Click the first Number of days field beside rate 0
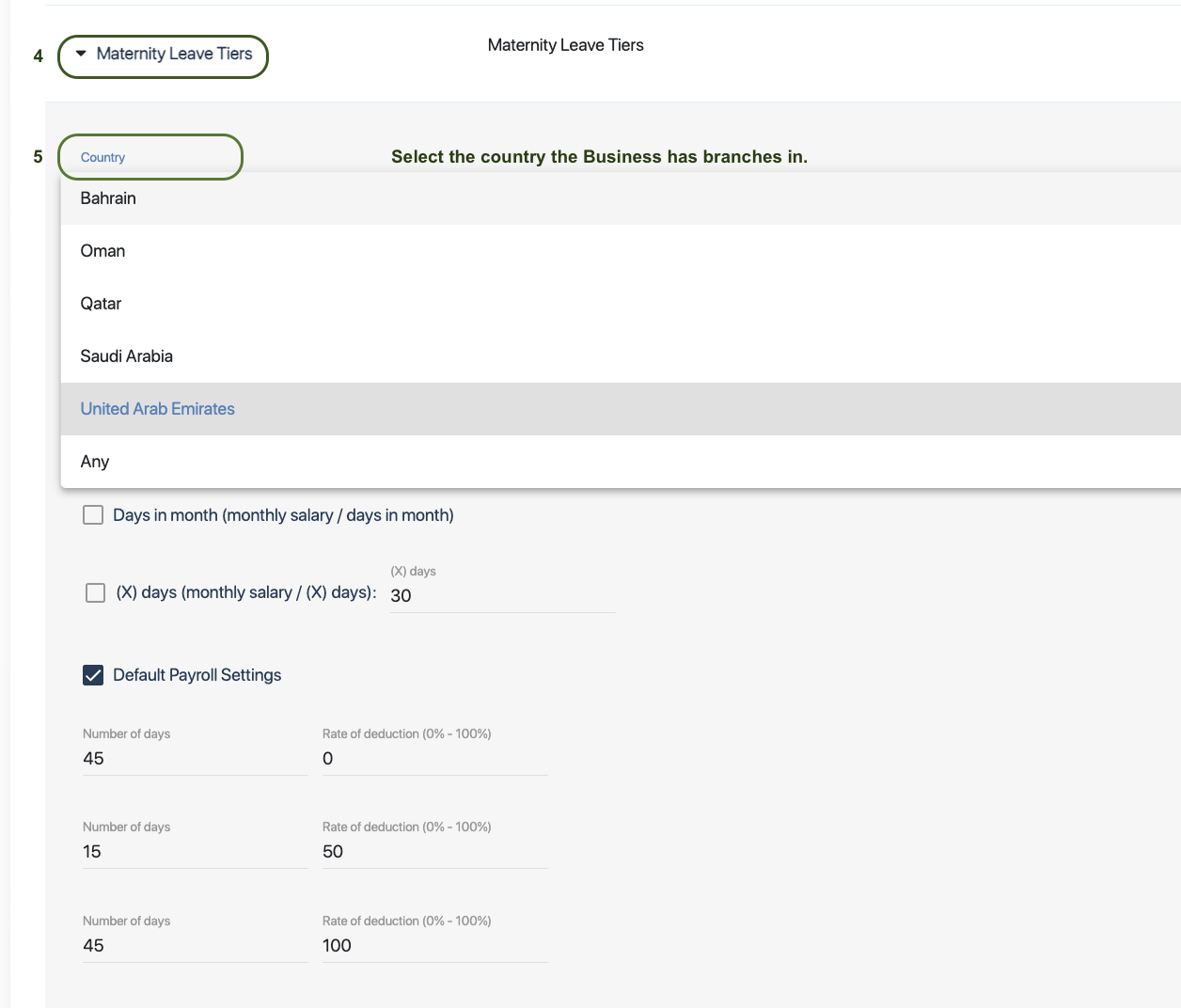The width and height of the screenshot is (1181, 1008). point(195,759)
